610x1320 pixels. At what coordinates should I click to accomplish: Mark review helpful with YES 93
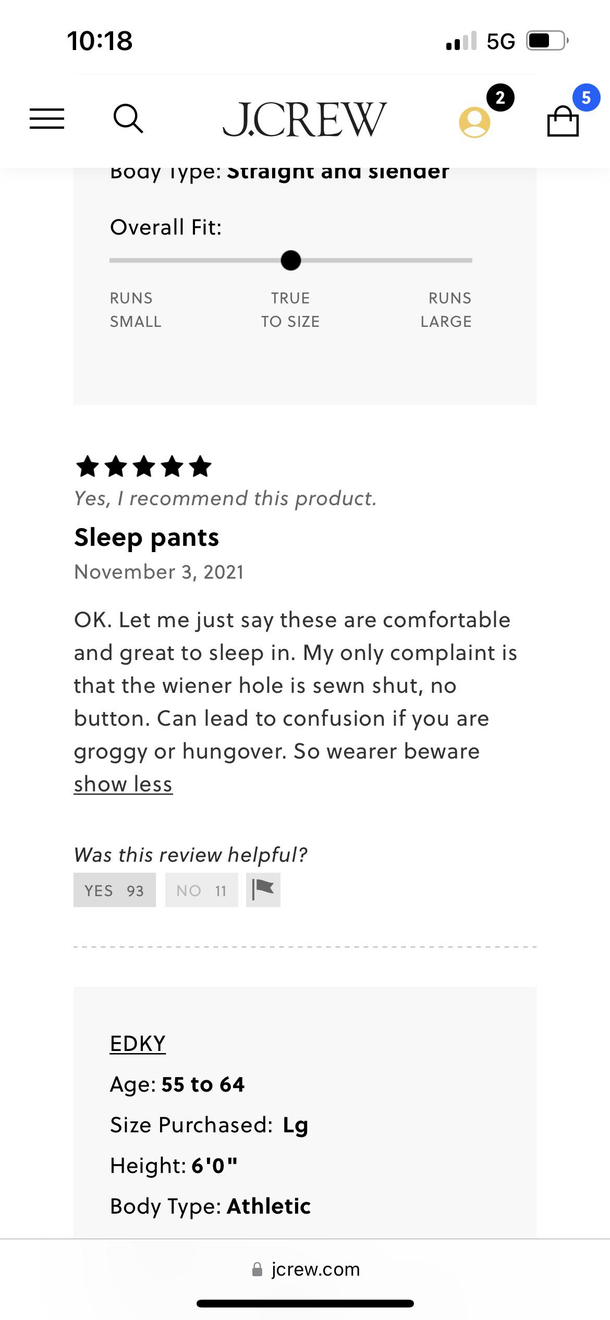(114, 890)
